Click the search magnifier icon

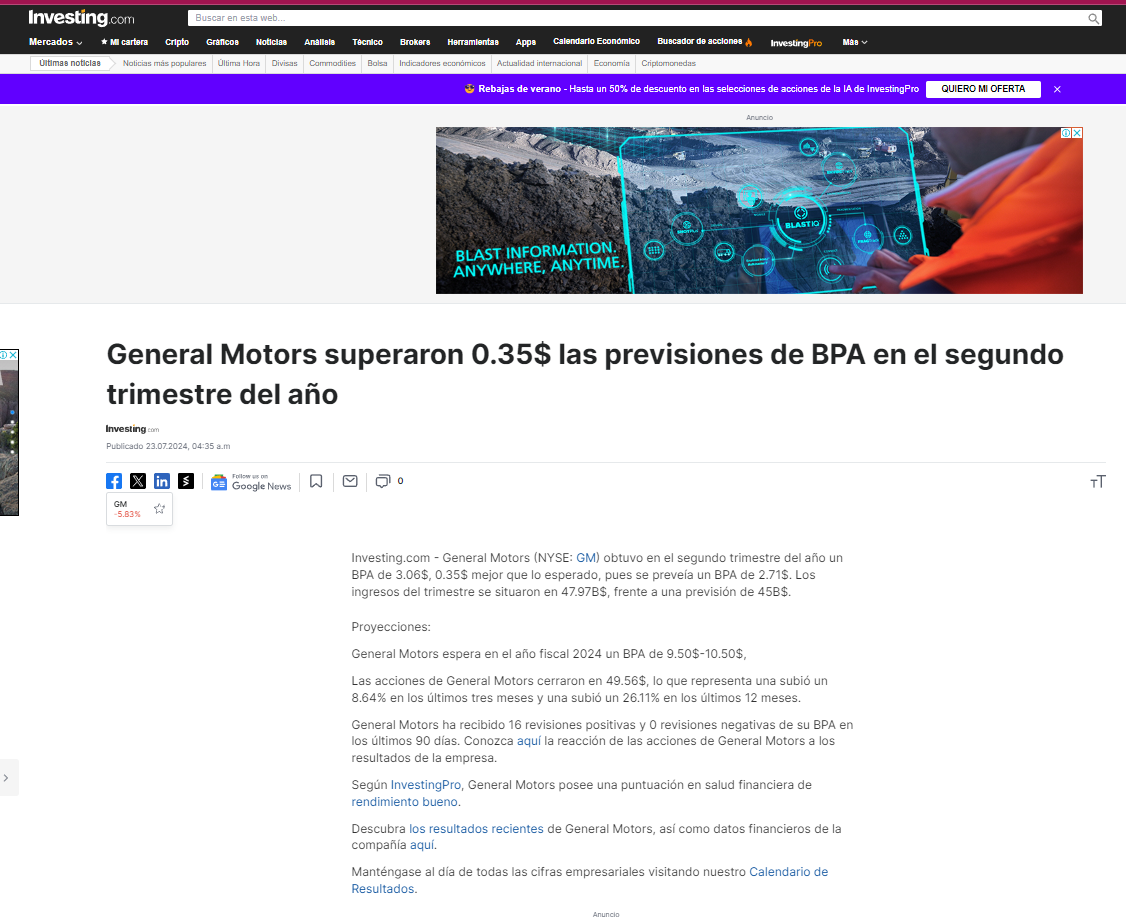click(x=1093, y=18)
